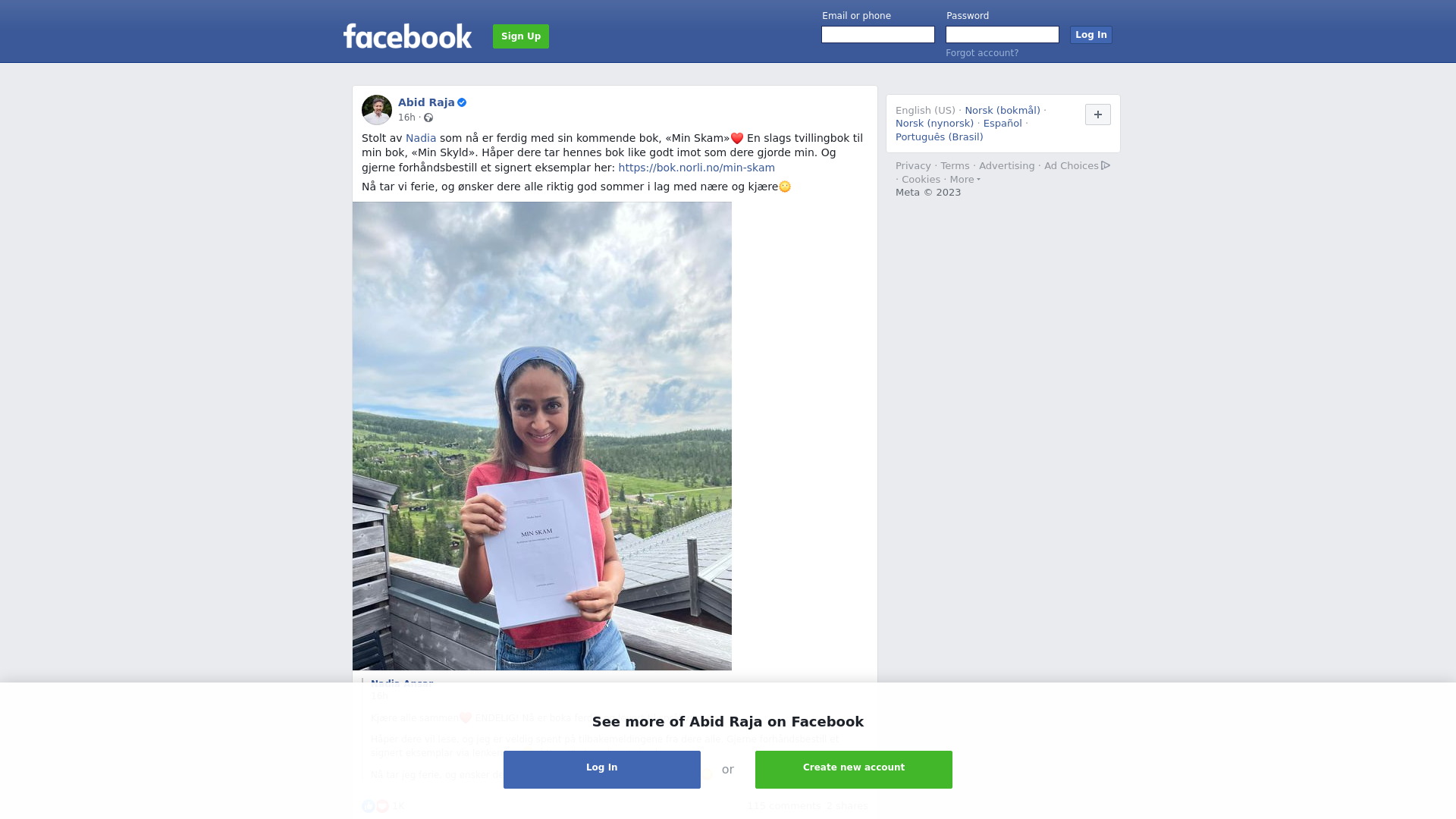Click the smiling emoji after 'kjære'
1456x819 pixels.
[x=785, y=187]
